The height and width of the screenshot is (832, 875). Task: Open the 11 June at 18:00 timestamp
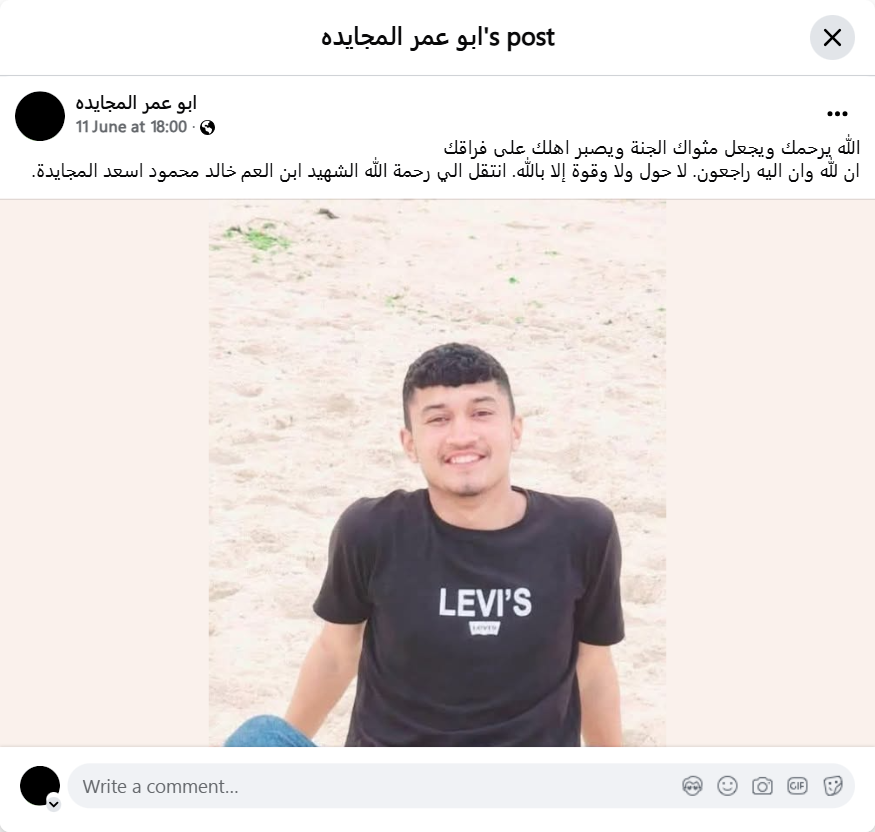coord(131,127)
